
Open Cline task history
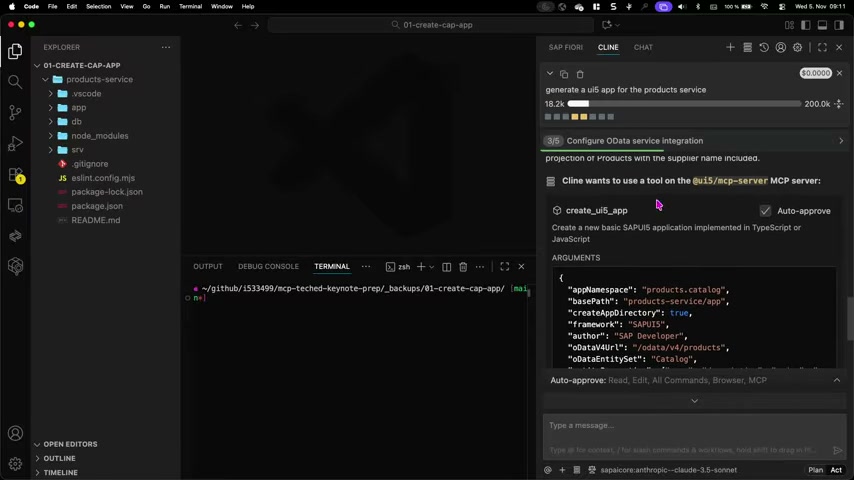coord(764,47)
